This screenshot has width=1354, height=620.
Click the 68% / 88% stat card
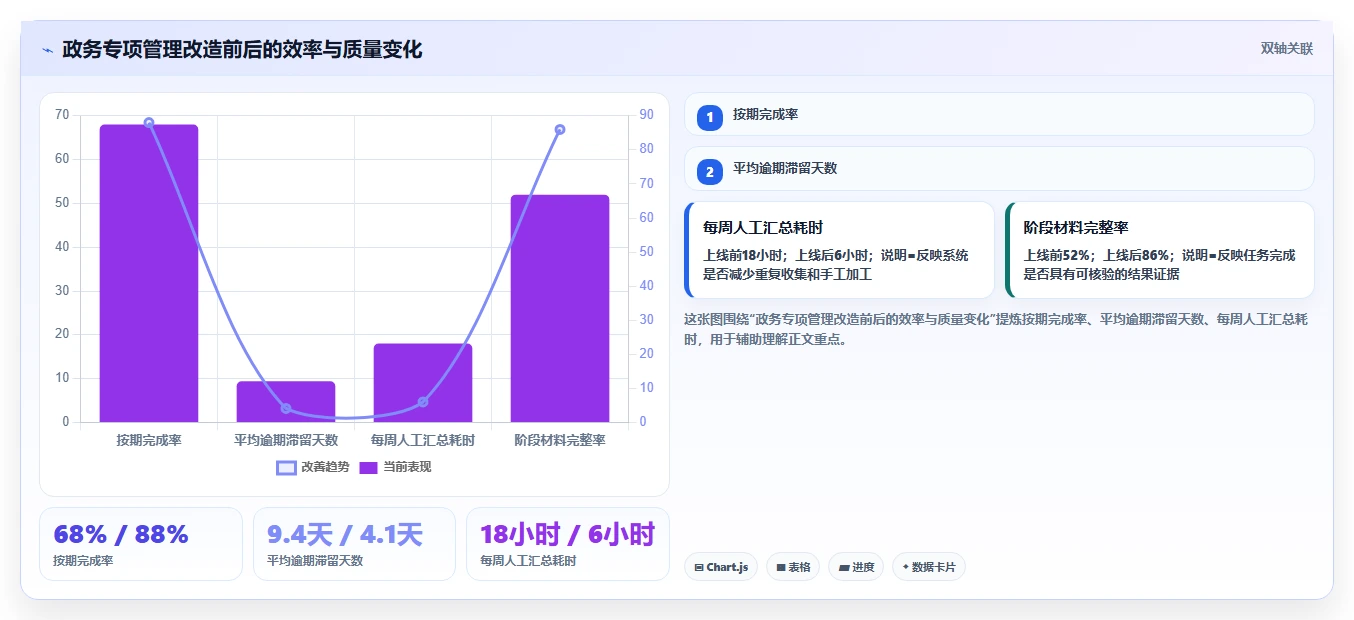click(x=141, y=544)
